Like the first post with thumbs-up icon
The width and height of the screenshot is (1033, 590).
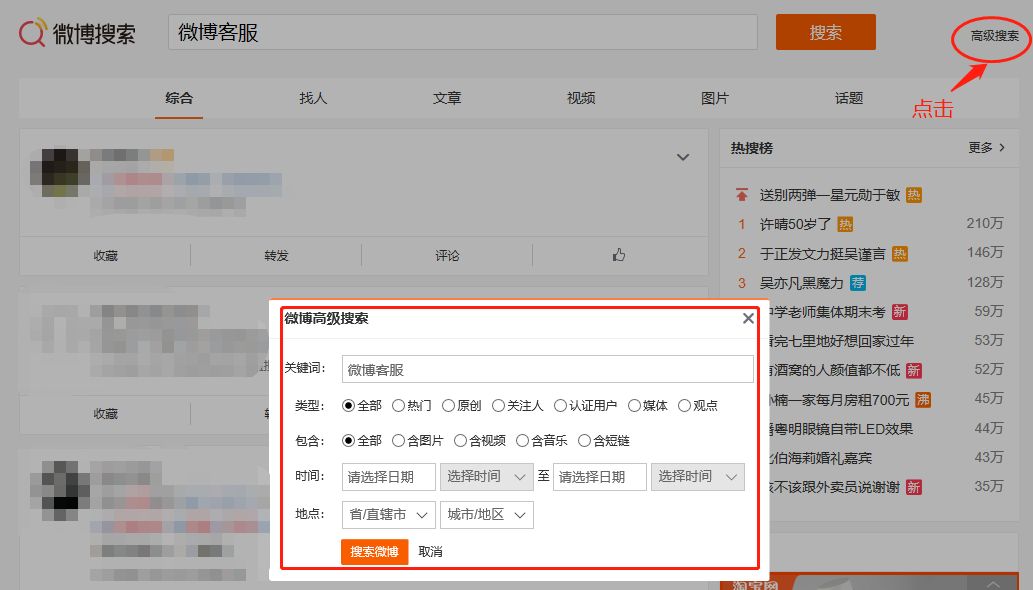619,255
